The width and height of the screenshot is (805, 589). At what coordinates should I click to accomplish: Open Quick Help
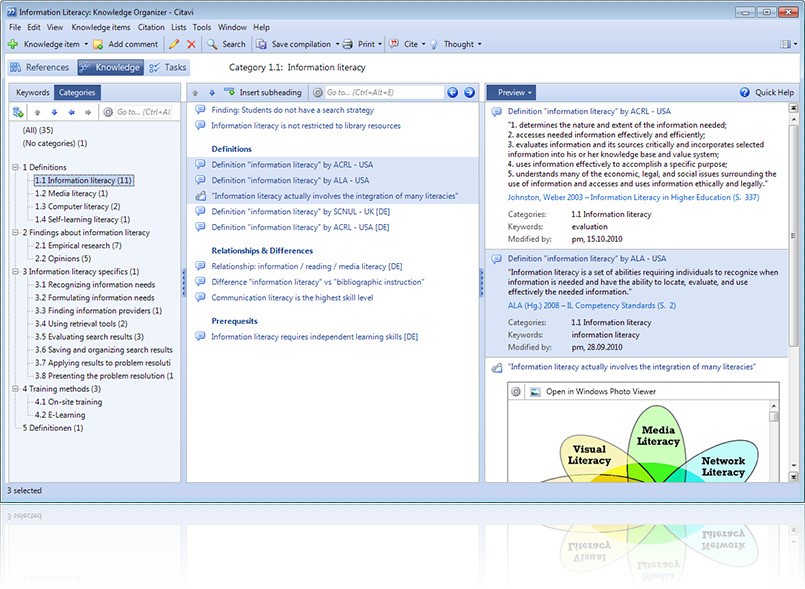767,92
